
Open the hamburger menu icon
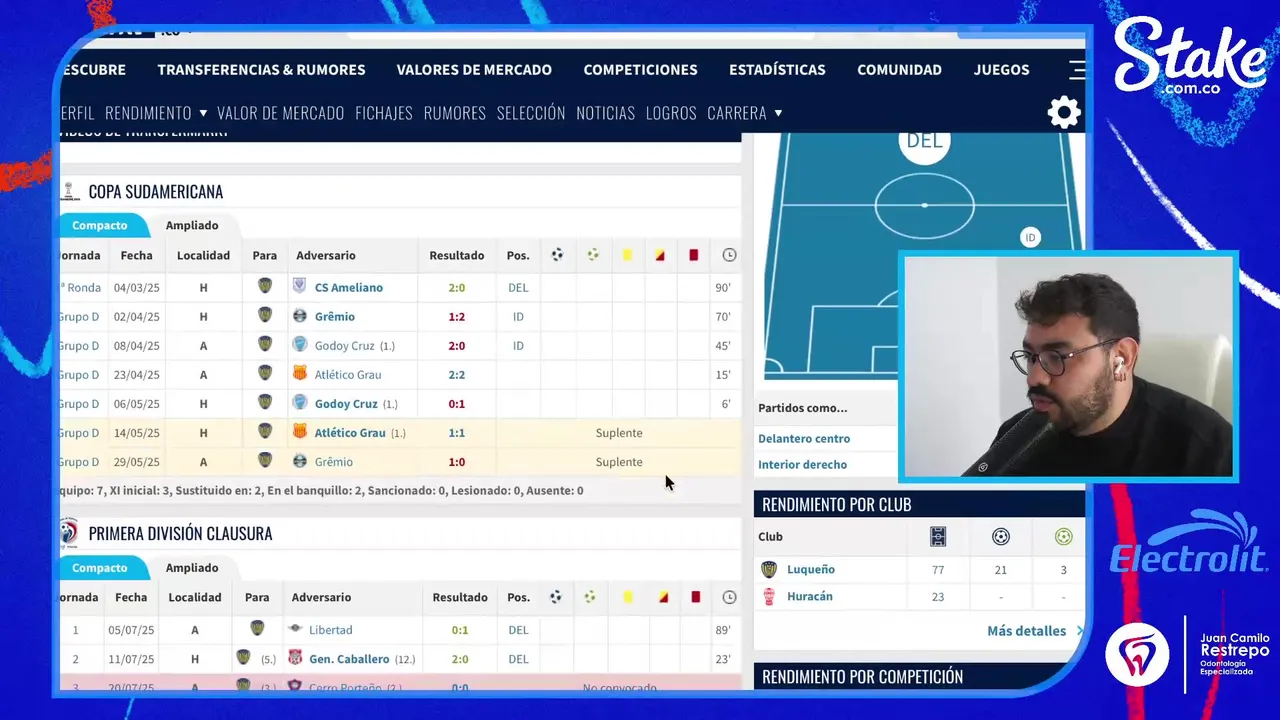[x=1077, y=69]
